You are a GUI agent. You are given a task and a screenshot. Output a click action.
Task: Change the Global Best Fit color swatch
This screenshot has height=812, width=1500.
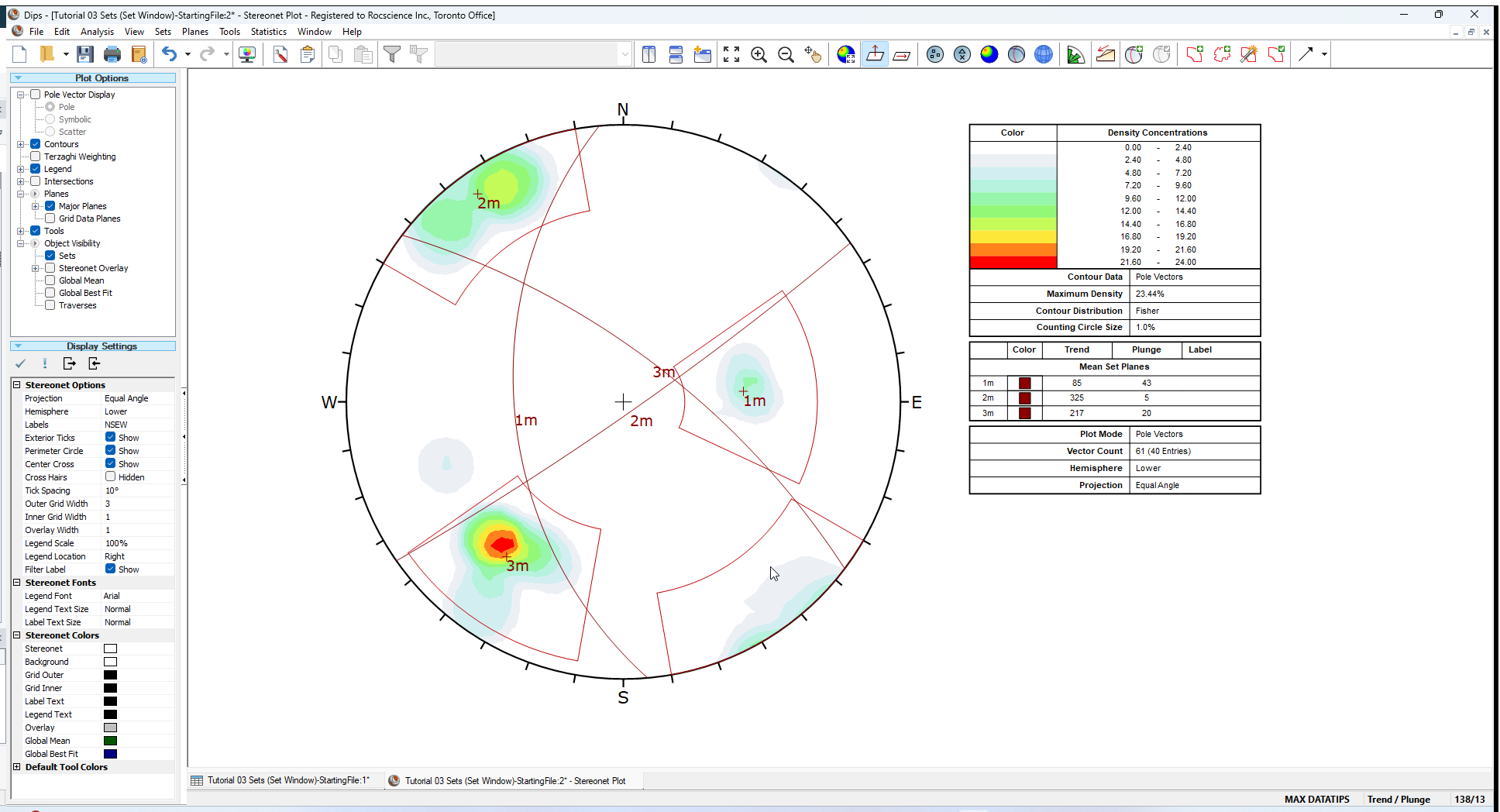(110, 753)
